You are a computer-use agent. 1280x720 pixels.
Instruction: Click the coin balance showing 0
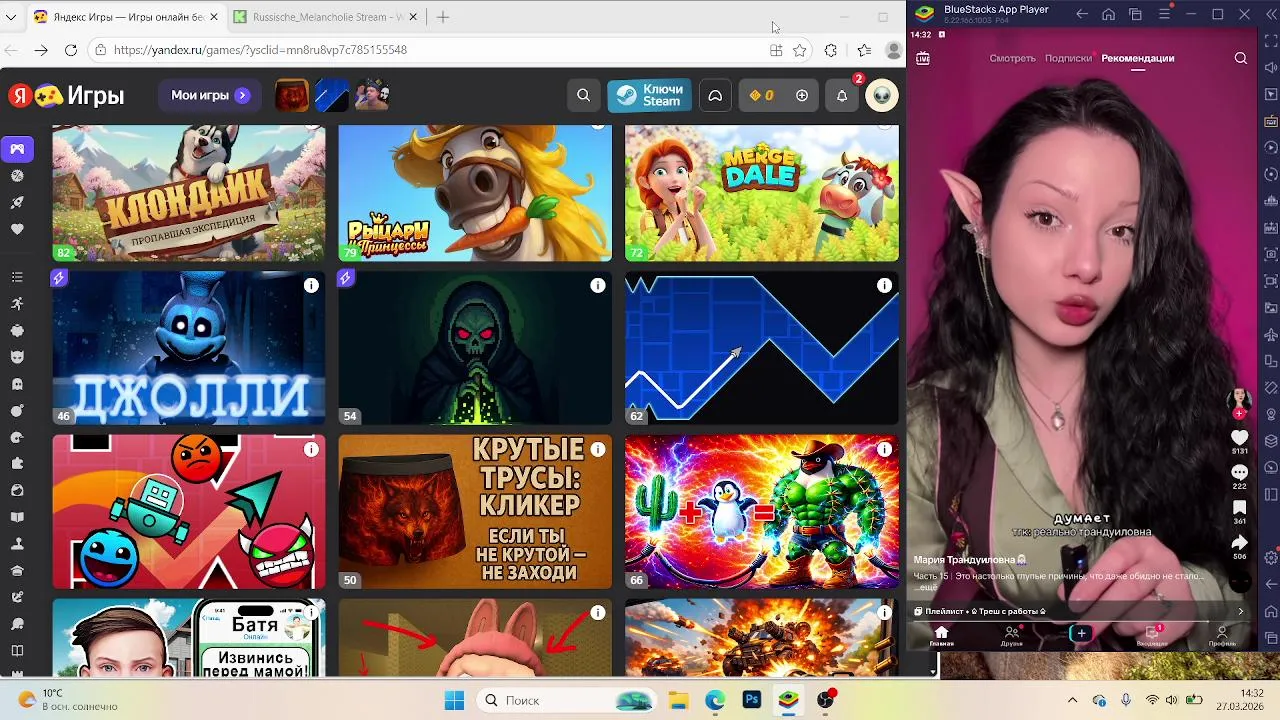(762, 95)
